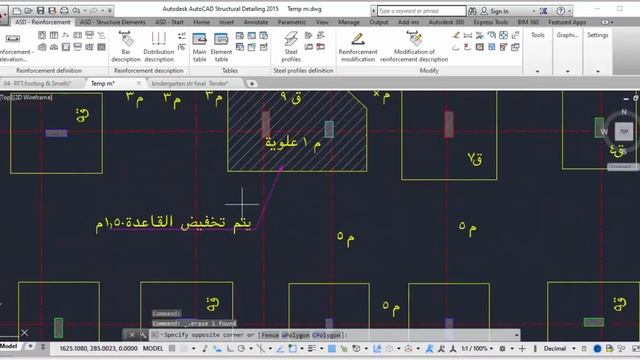This screenshot has width=640, height=360.
Task: Click the wrench customize icon on command line
Action: 143,335
